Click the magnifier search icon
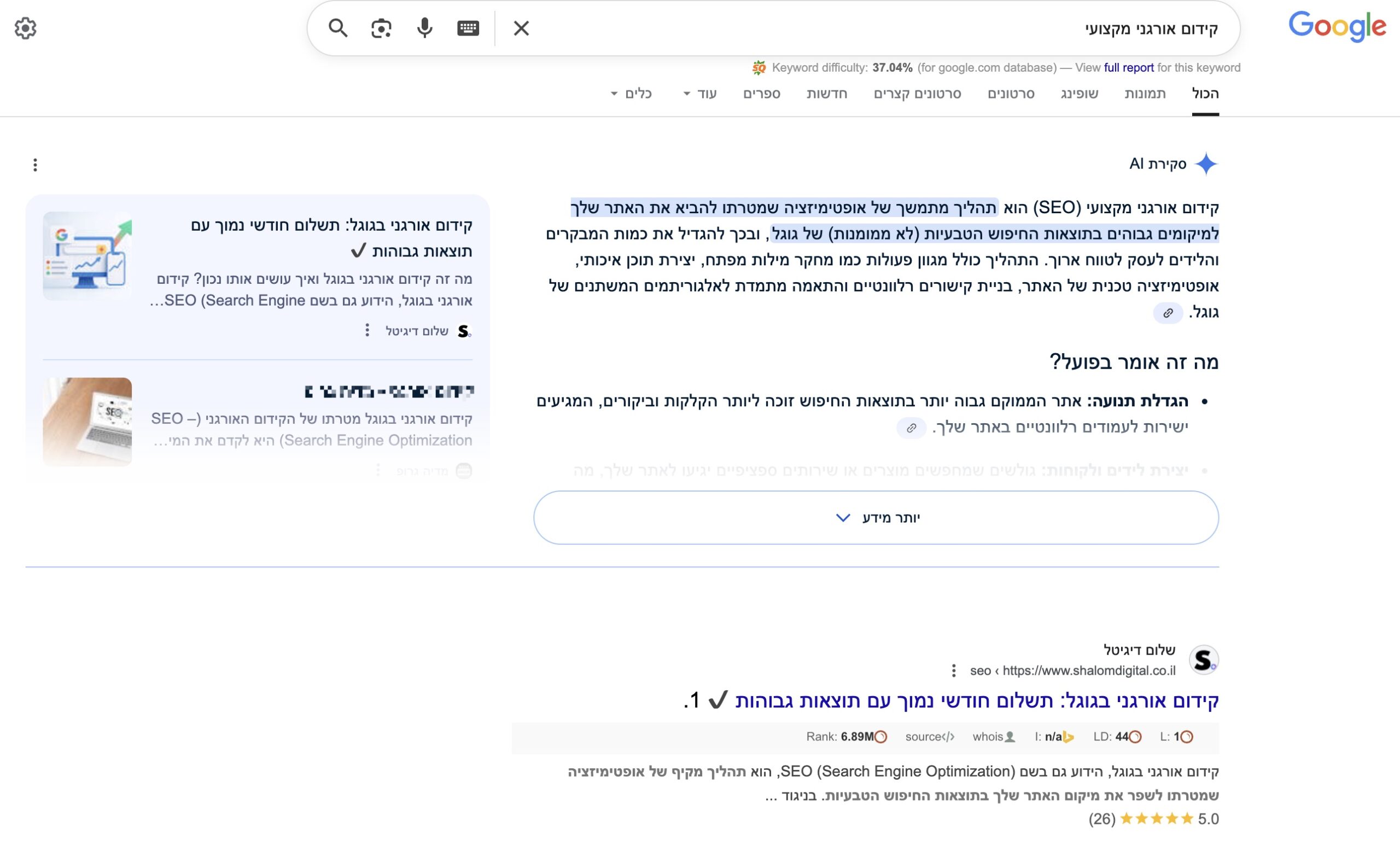Image resolution: width=1400 pixels, height=841 pixels. [338, 28]
